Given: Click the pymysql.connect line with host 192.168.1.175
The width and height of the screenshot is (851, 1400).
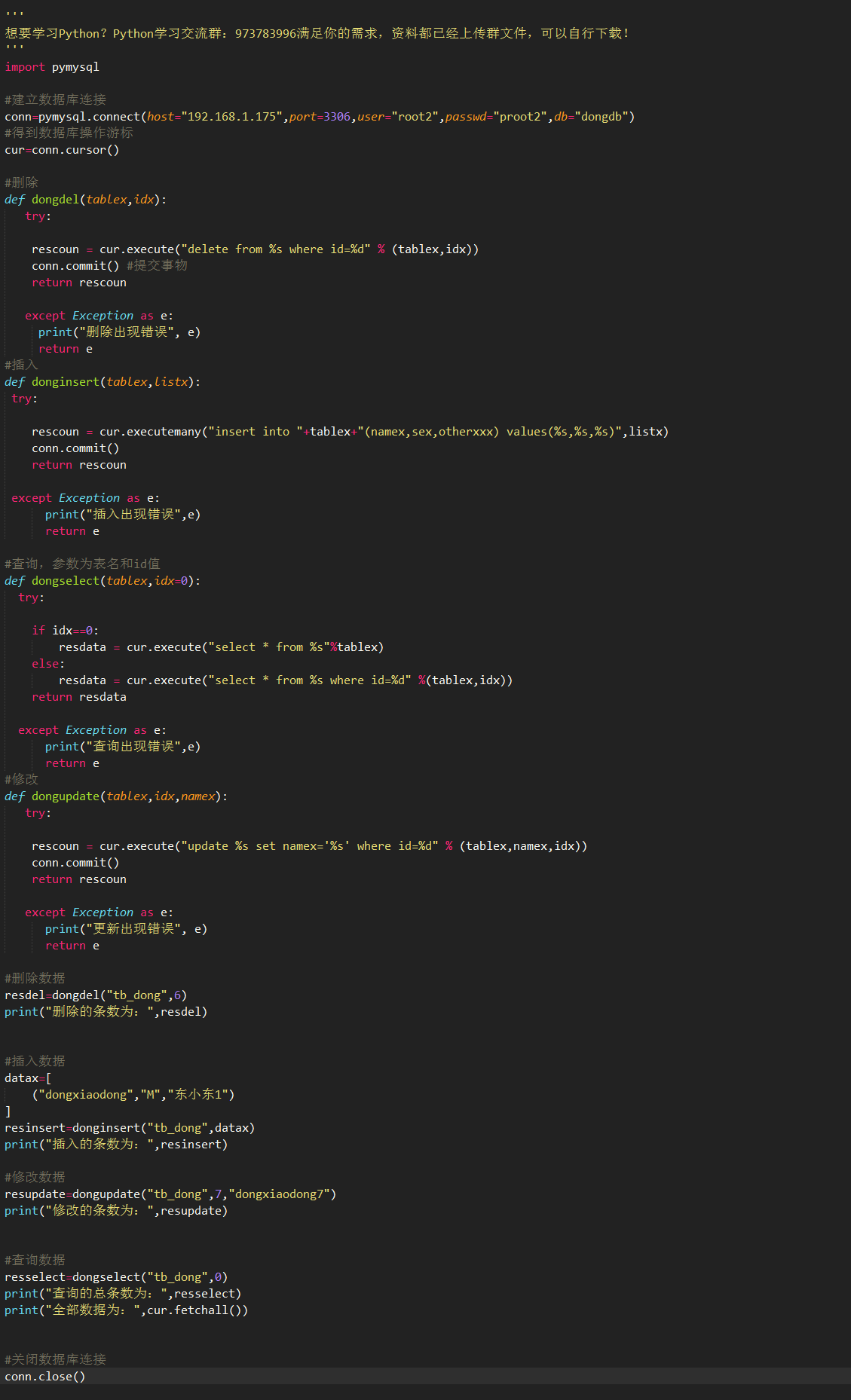Looking at the screenshot, I should (x=320, y=117).
